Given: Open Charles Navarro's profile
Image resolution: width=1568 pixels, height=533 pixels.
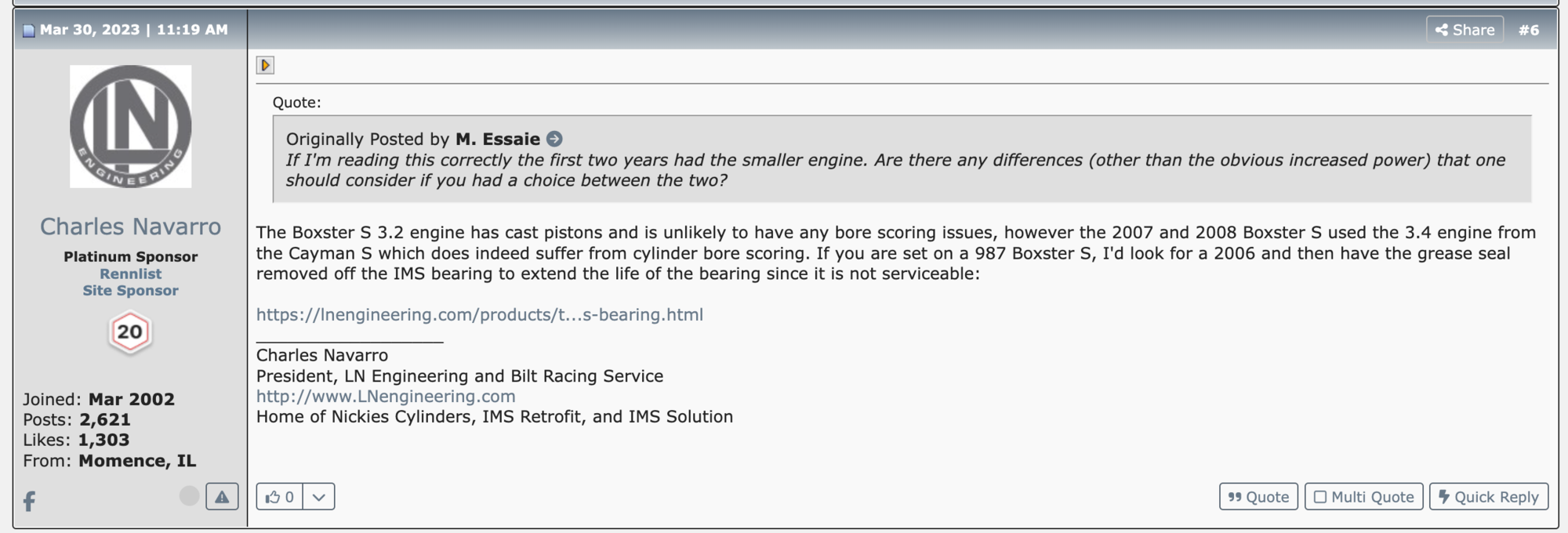Looking at the screenshot, I should tap(129, 227).
